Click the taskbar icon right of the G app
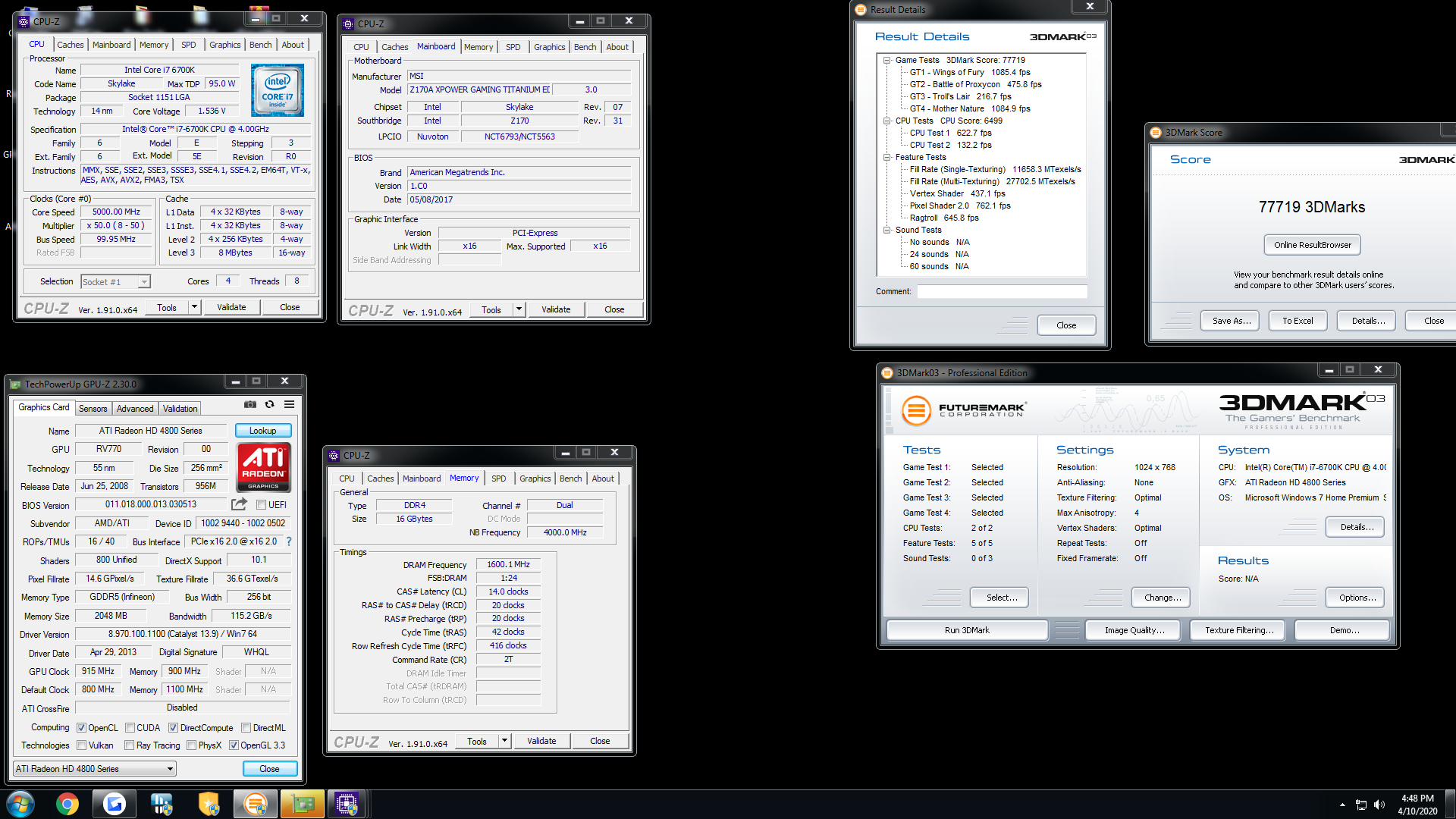1456x819 pixels. pos(161,804)
